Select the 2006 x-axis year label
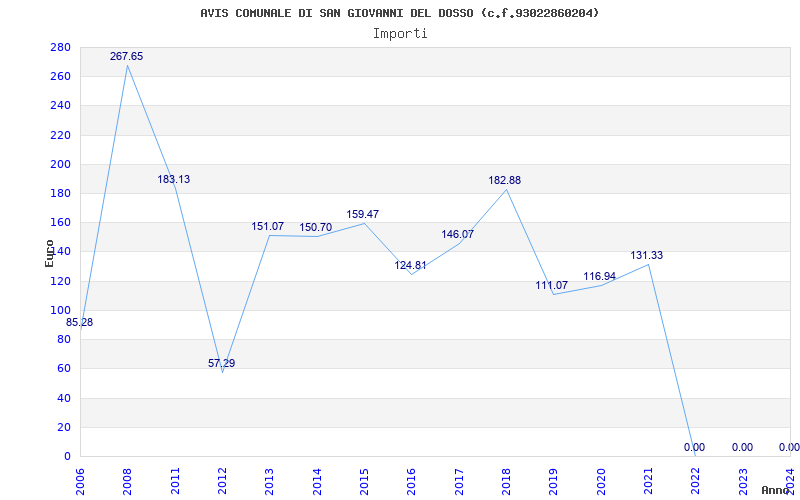800x500 pixels. coord(80,482)
